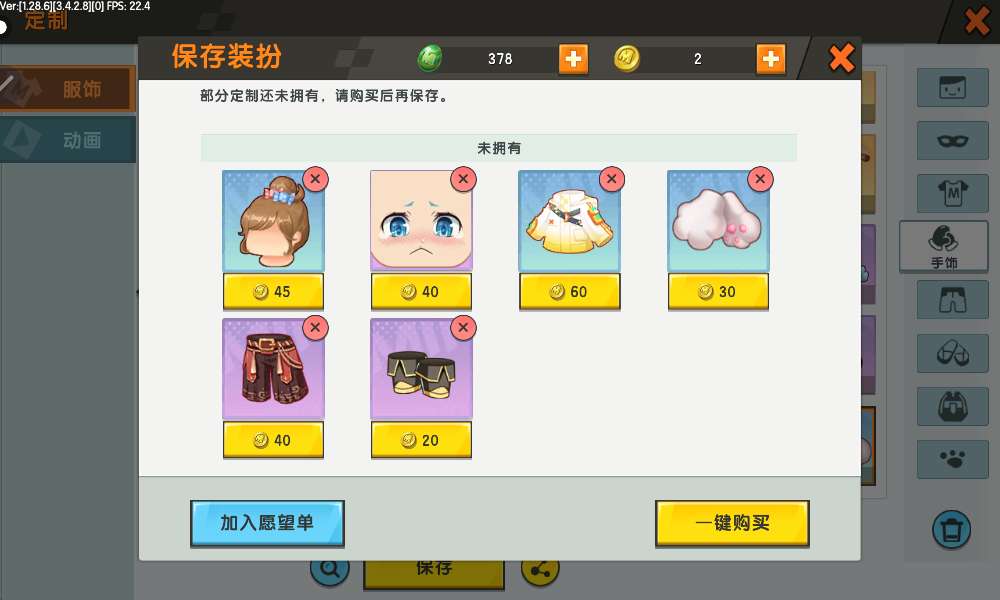Click 加入愿望单 wishlist button
1000x600 pixels.
point(267,523)
